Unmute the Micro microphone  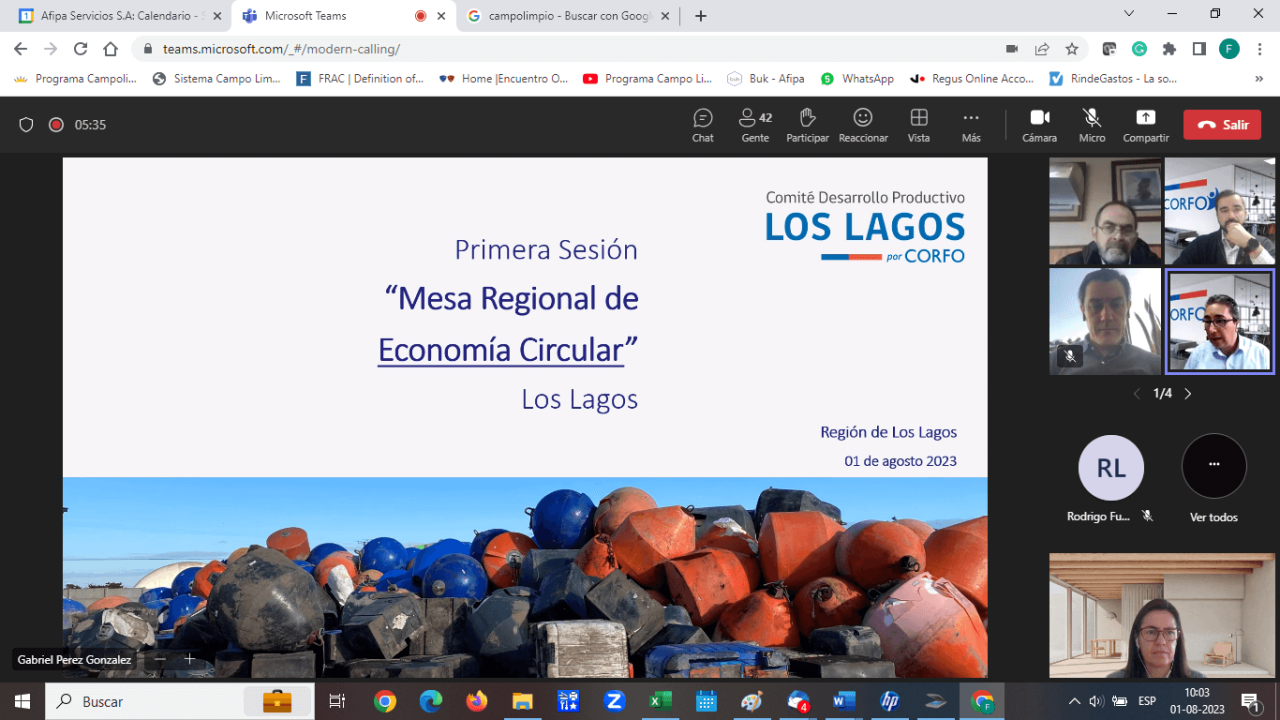tap(1092, 125)
